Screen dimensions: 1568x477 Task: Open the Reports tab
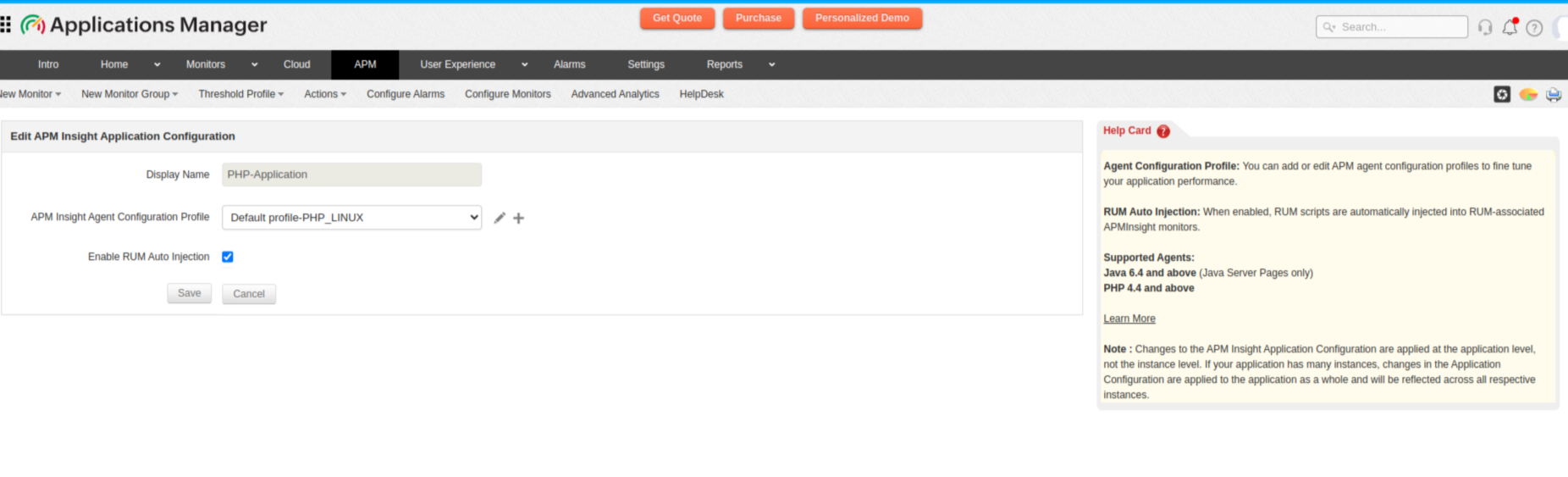click(x=725, y=64)
